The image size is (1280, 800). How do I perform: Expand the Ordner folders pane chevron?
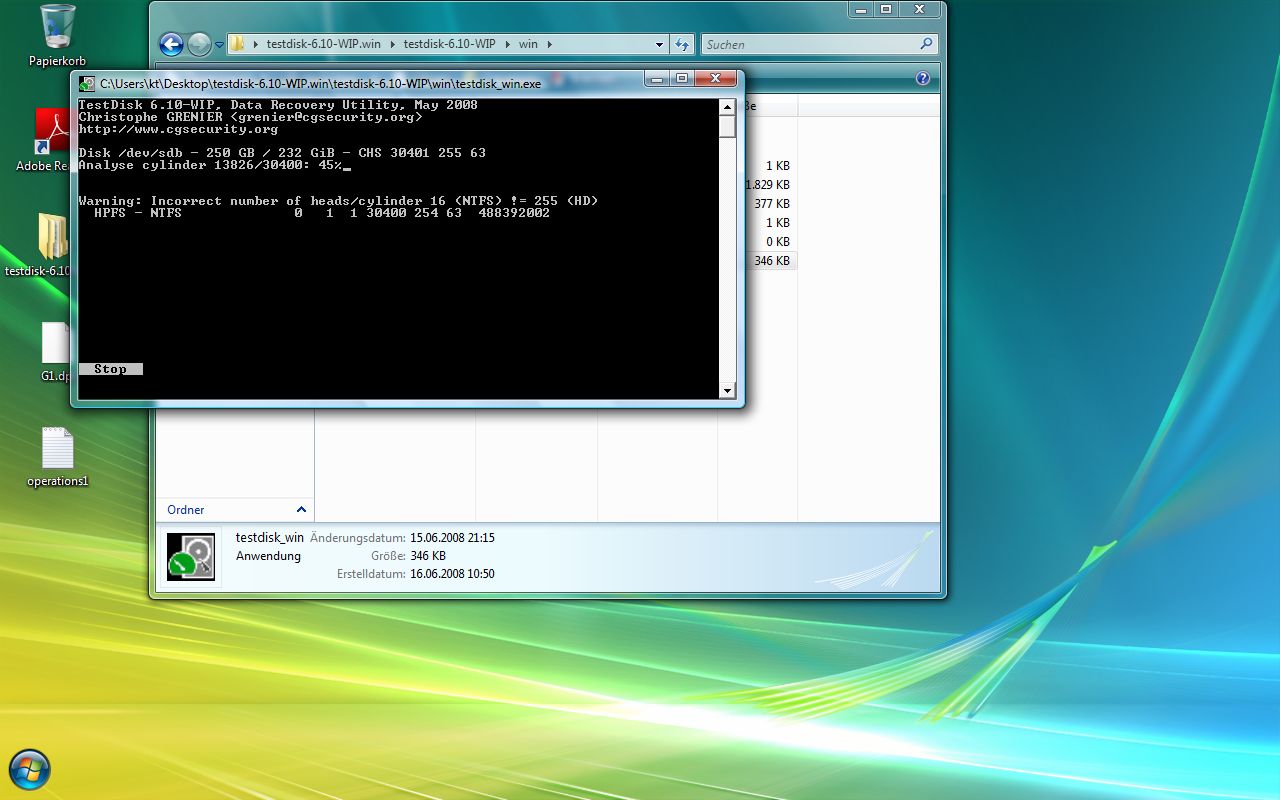pos(301,510)
